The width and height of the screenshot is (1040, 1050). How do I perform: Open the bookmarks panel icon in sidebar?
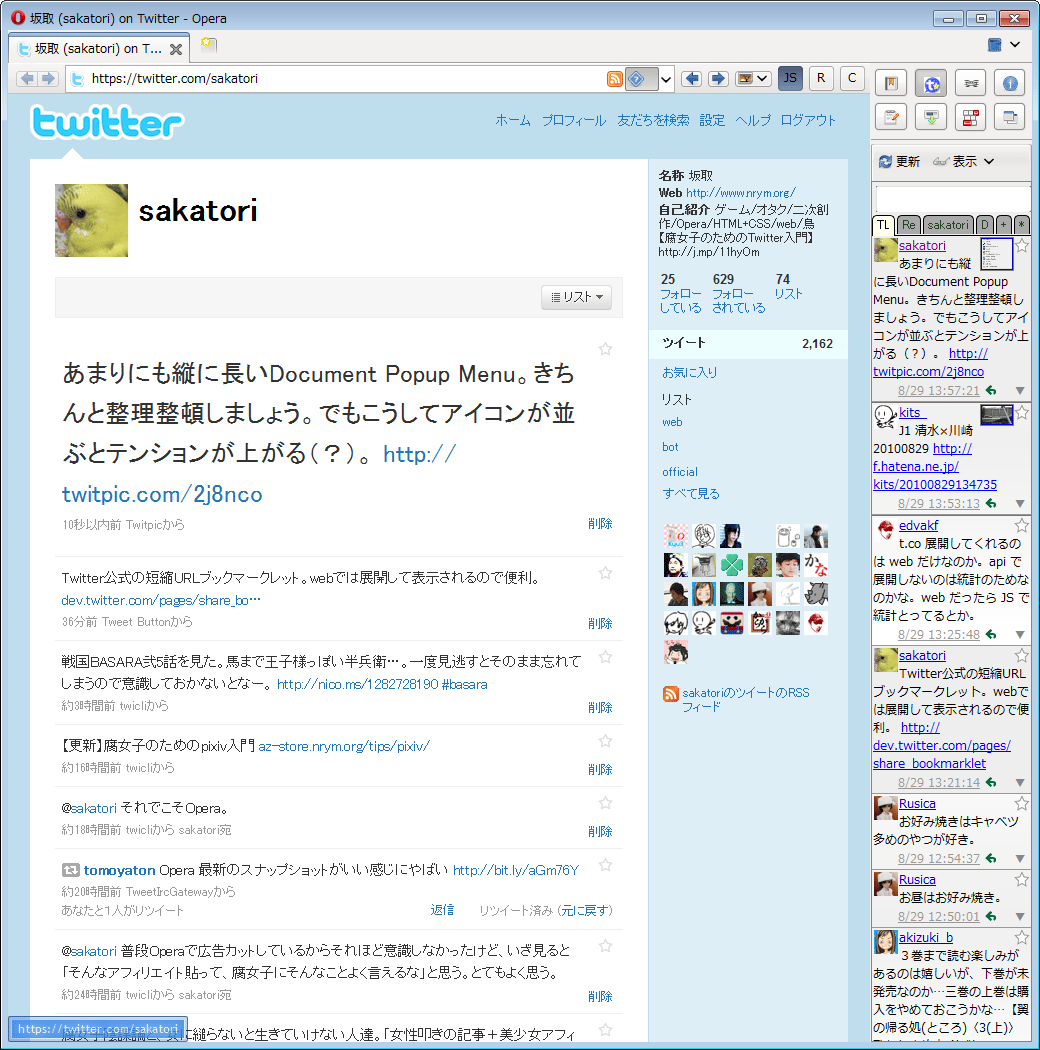891,84
